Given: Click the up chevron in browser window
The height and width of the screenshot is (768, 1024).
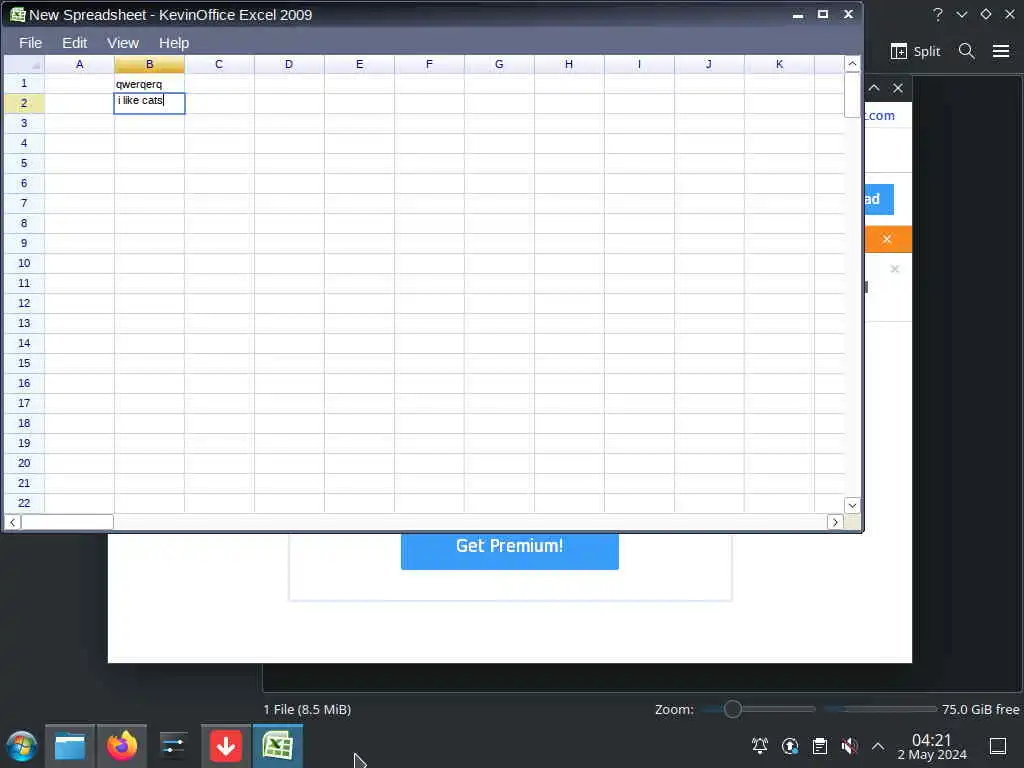Looking at the screenshot, I should point(874,88).
